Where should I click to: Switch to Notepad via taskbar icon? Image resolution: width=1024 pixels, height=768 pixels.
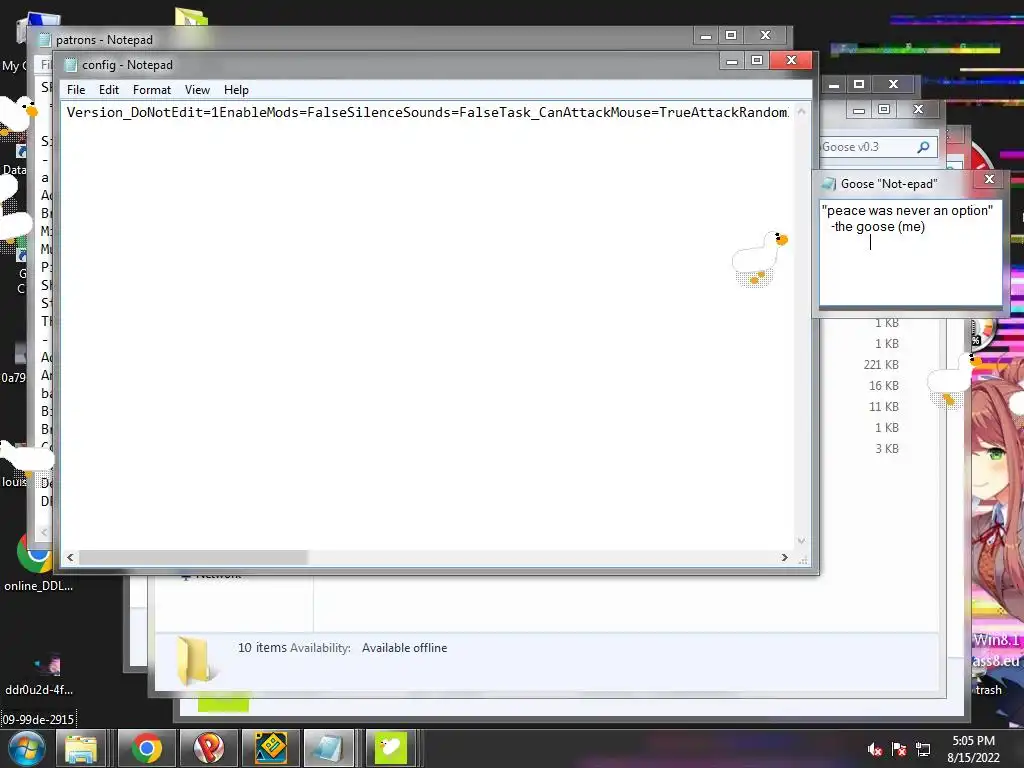click(x=328, y=748)
